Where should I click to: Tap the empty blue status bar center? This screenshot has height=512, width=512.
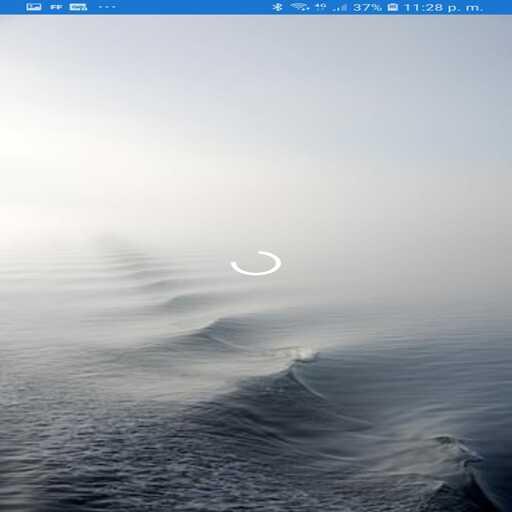tap(193, 7)
